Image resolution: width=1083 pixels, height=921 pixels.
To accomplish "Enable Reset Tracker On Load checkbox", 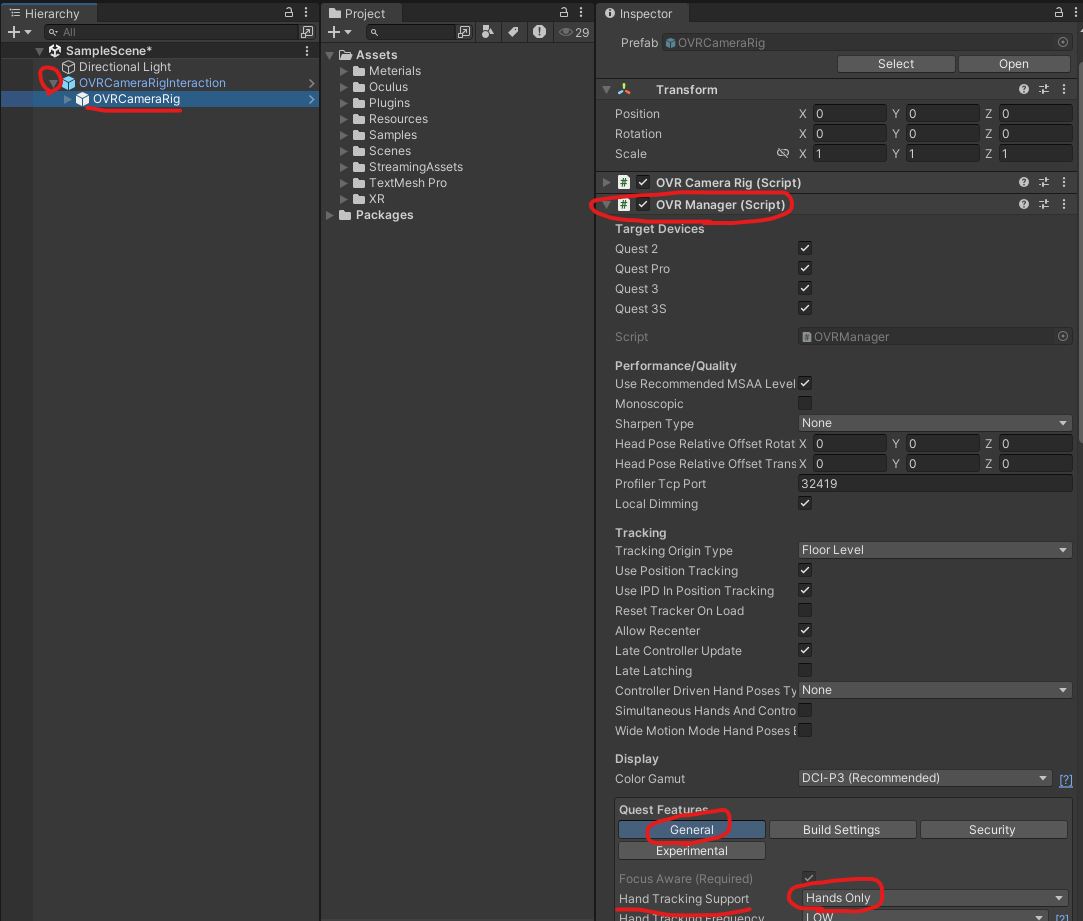I will coord(805,610).
